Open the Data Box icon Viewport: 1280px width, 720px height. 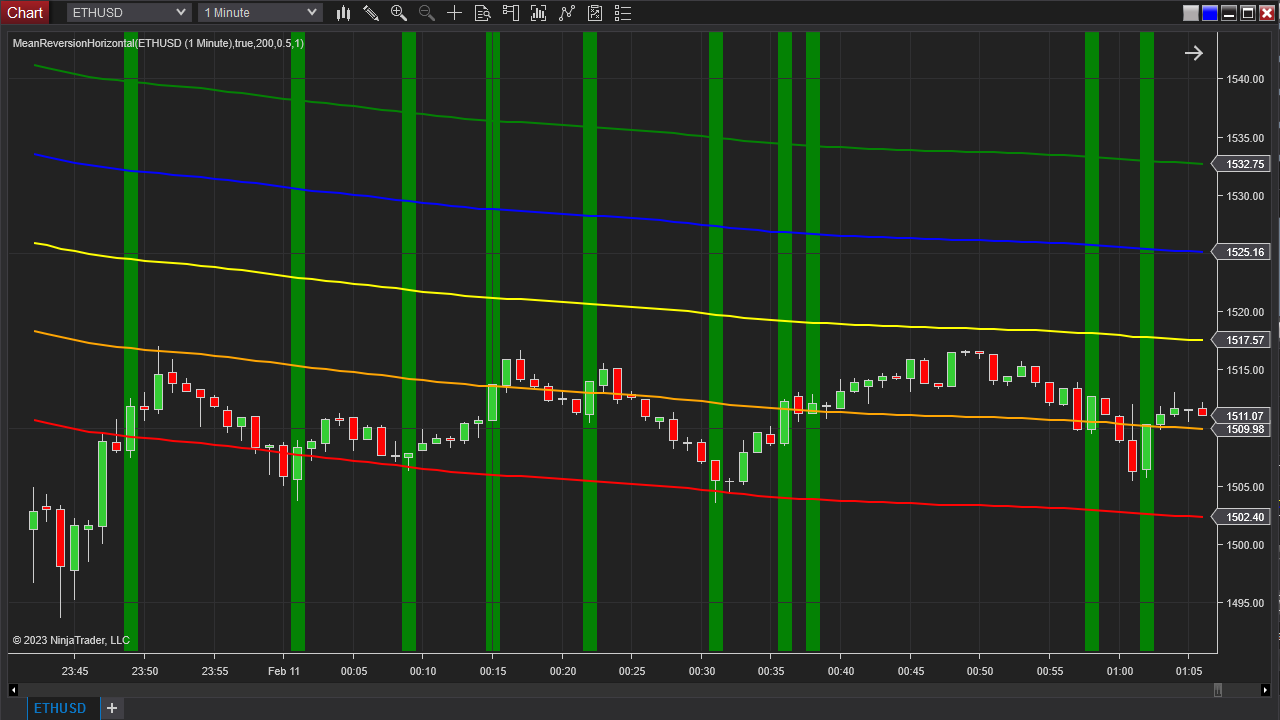click(x=483, y=13)
